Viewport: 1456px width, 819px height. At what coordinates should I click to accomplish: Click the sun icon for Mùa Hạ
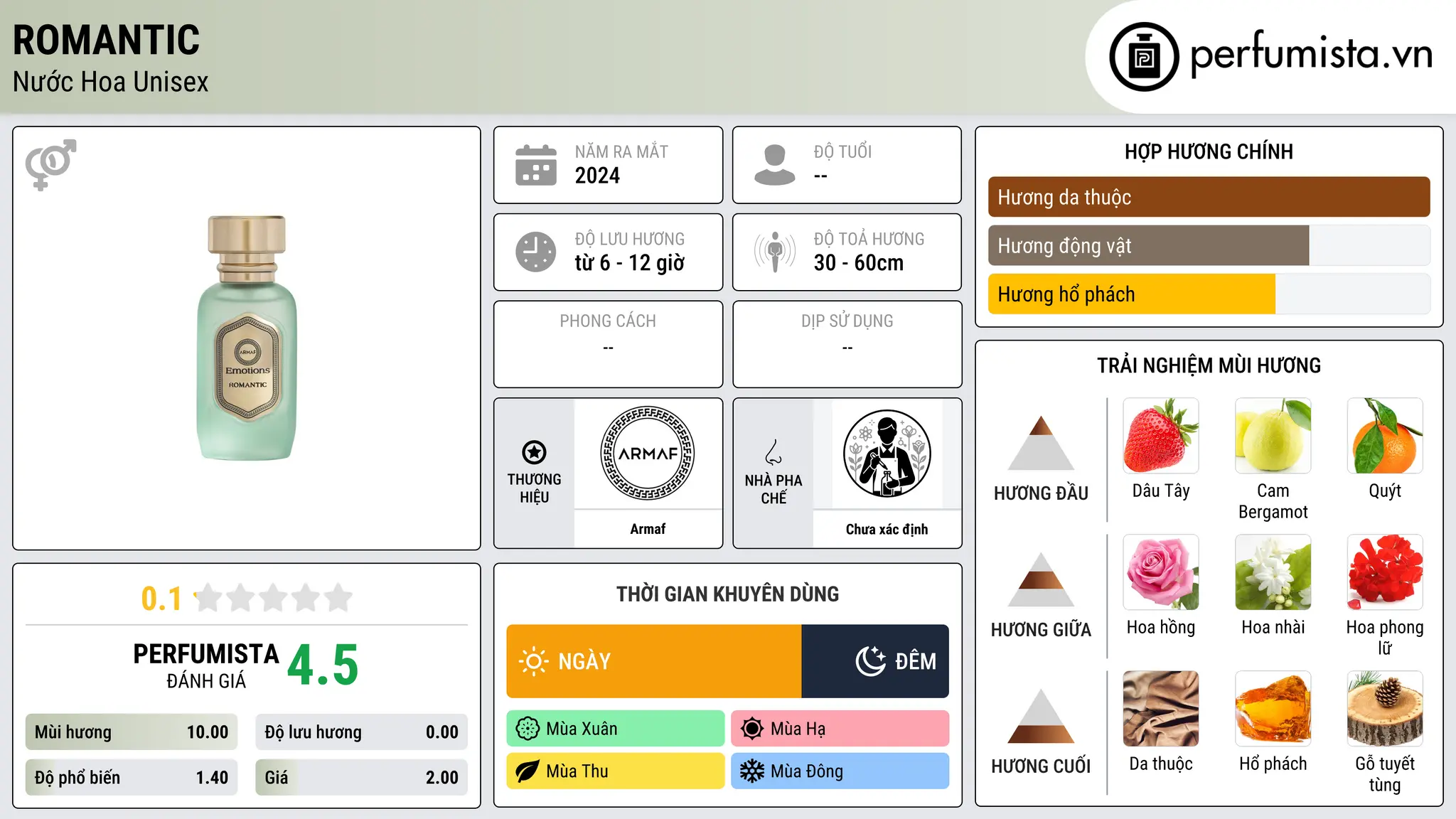coord(752,729)
